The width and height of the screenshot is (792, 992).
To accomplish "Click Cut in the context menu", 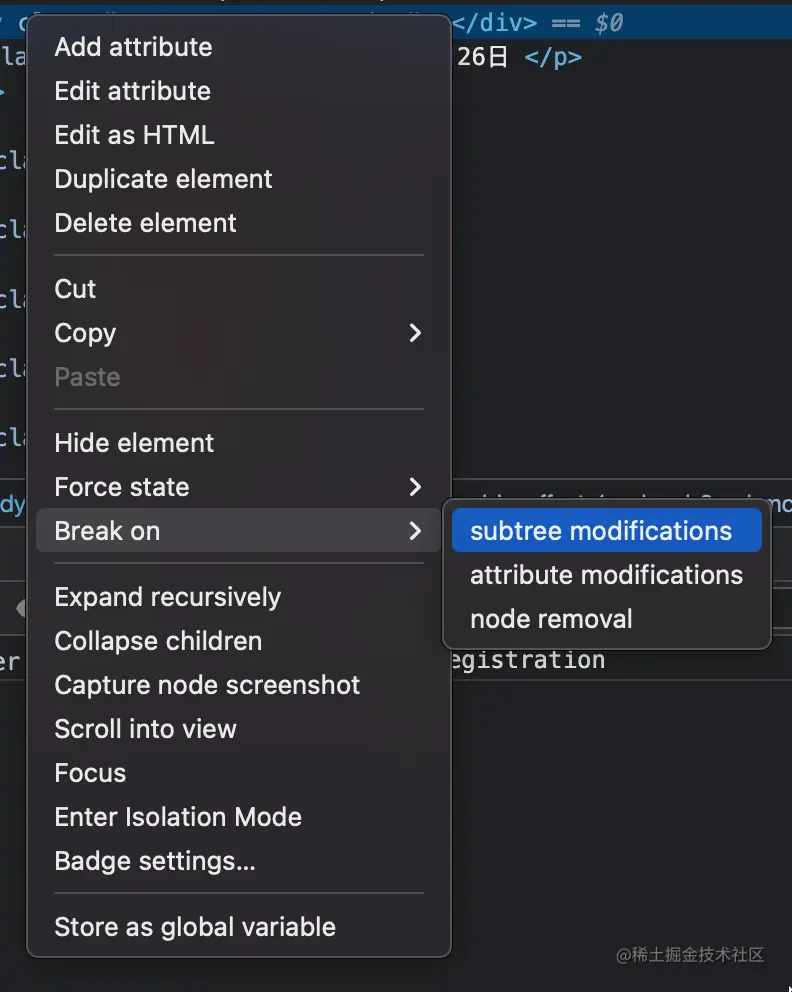I will click(x=75, y=289).
